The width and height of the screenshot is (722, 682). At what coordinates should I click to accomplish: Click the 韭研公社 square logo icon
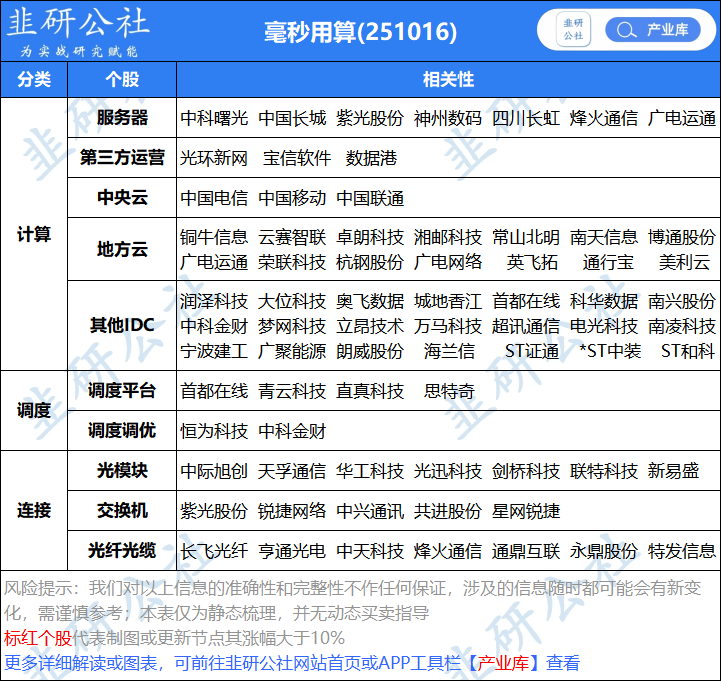(573, 29)
